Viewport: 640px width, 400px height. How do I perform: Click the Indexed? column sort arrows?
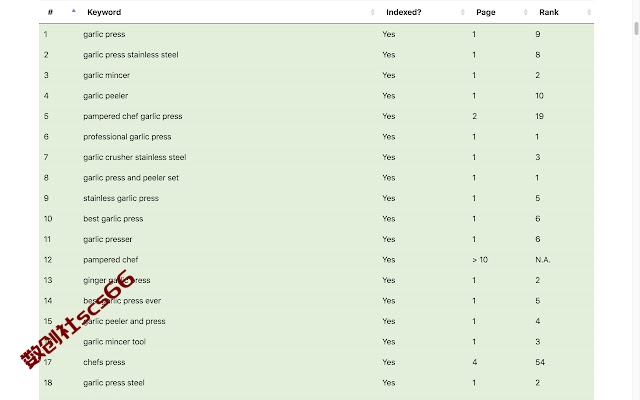[462, 12]
